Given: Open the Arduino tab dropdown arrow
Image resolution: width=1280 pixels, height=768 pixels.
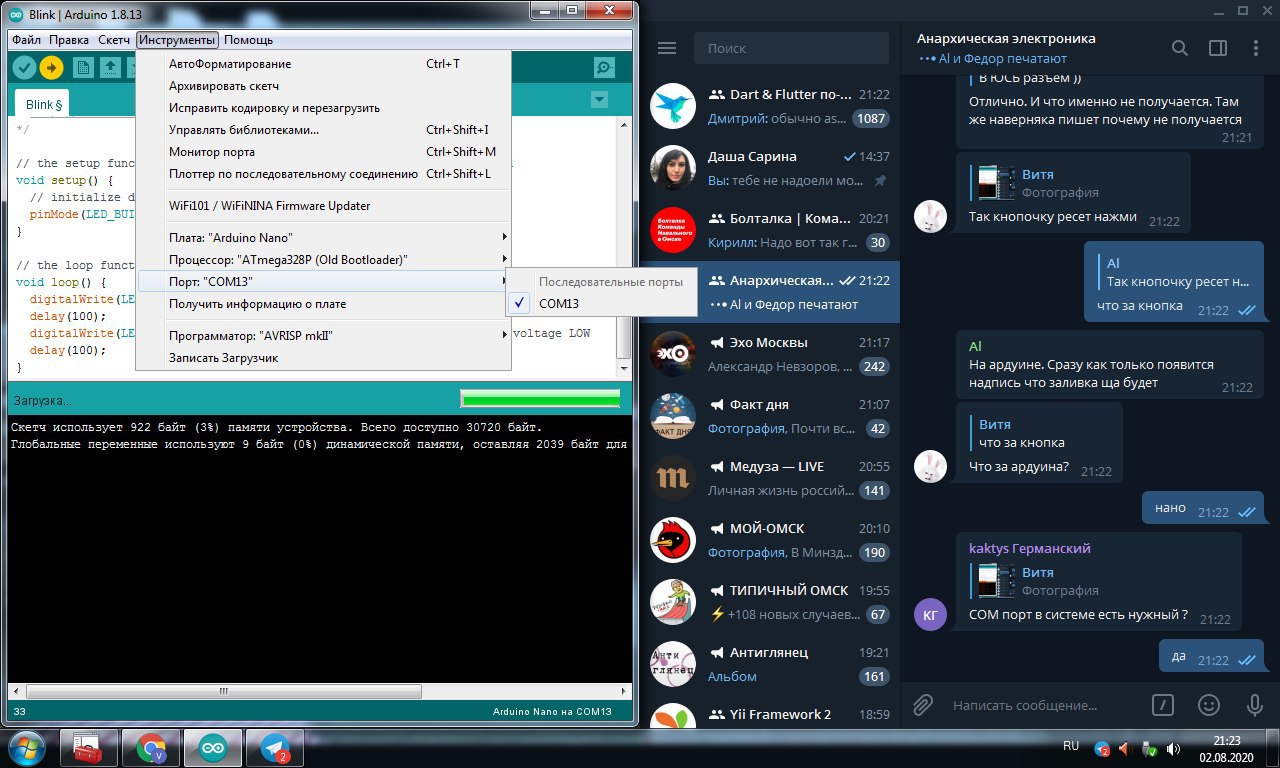Looking at the screenshot, I should (599, 100).
